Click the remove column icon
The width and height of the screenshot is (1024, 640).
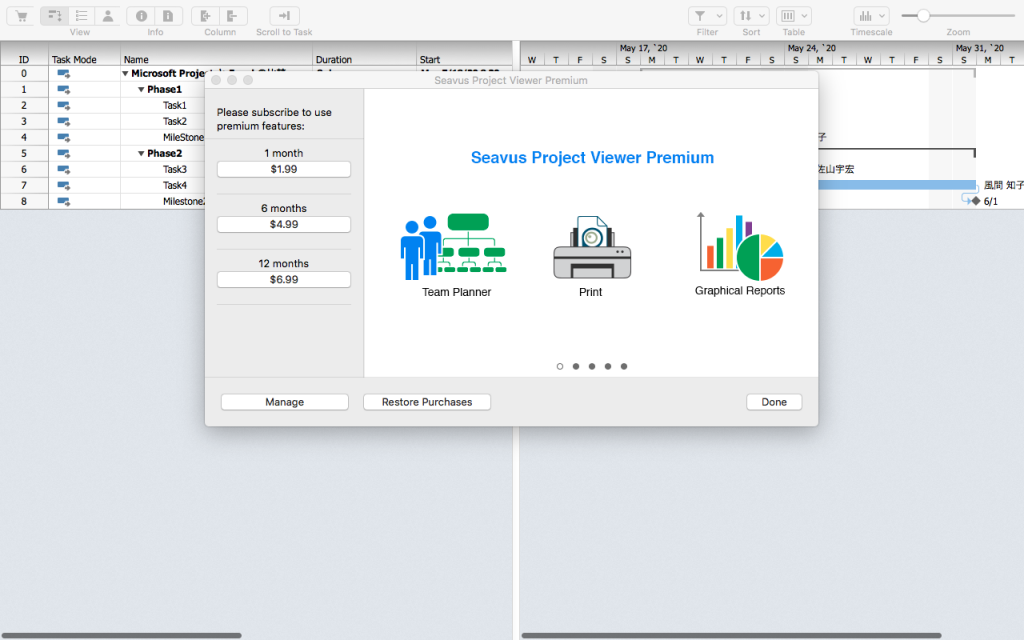coord(233,16)
